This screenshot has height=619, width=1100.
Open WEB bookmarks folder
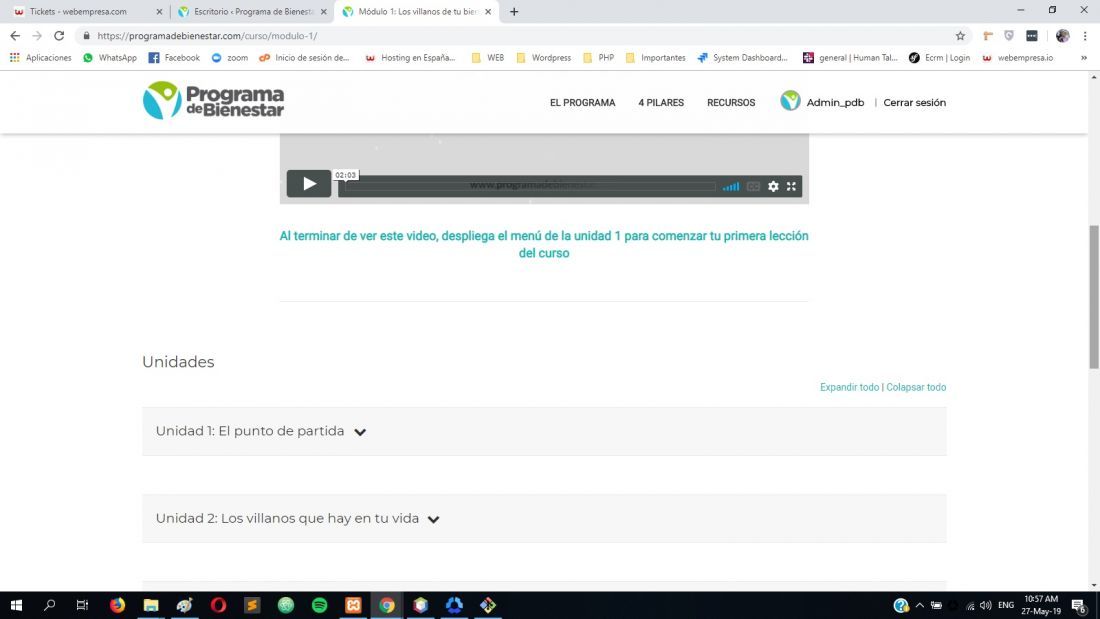488,58
